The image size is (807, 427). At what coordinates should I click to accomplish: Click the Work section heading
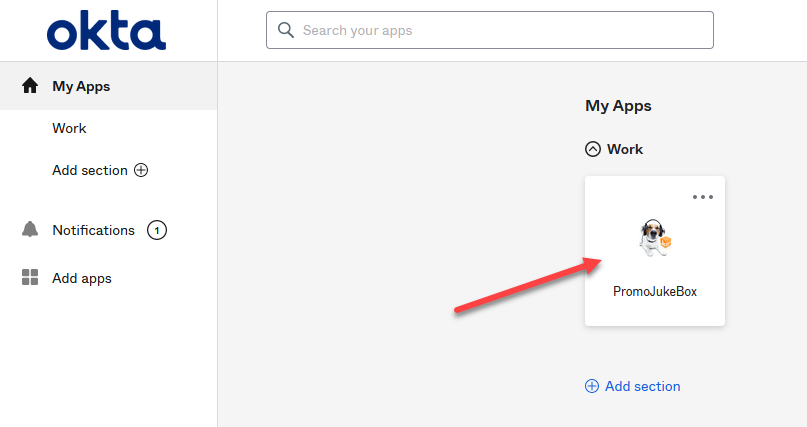(x=625, y=149)
